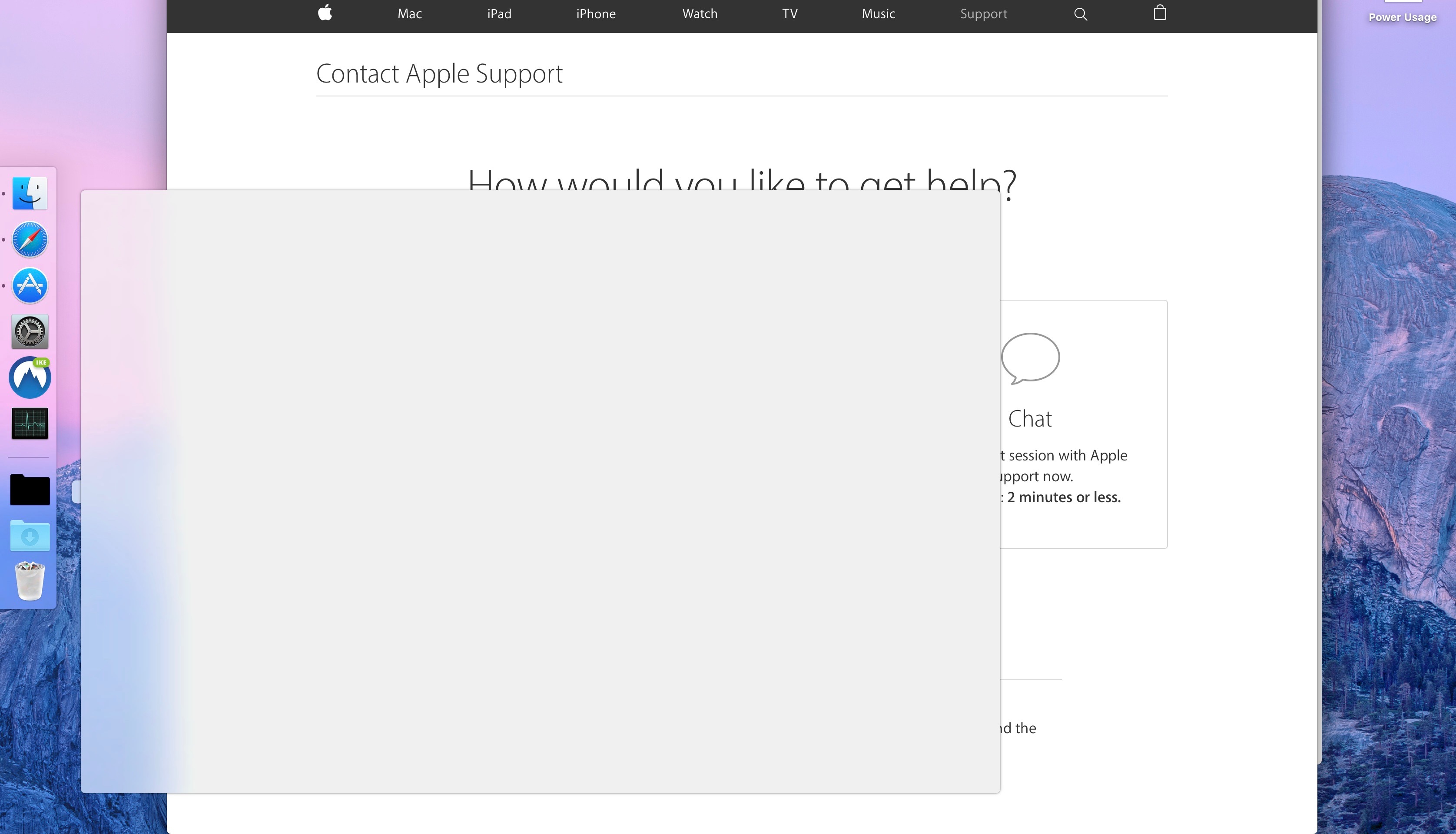Screen dimensions: 1456x834
Task: Open the iPhone navigation item
Action: 596,14
